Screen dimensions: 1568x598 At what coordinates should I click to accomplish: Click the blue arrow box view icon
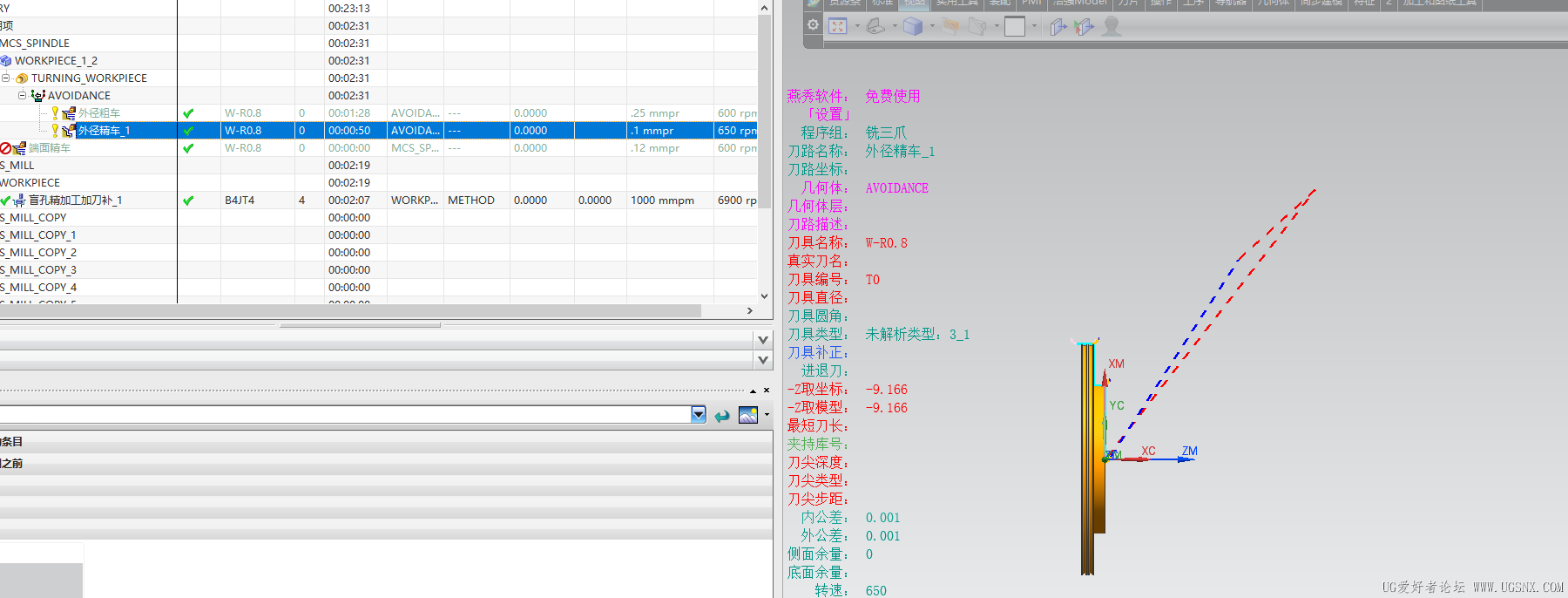point(1058,27)
